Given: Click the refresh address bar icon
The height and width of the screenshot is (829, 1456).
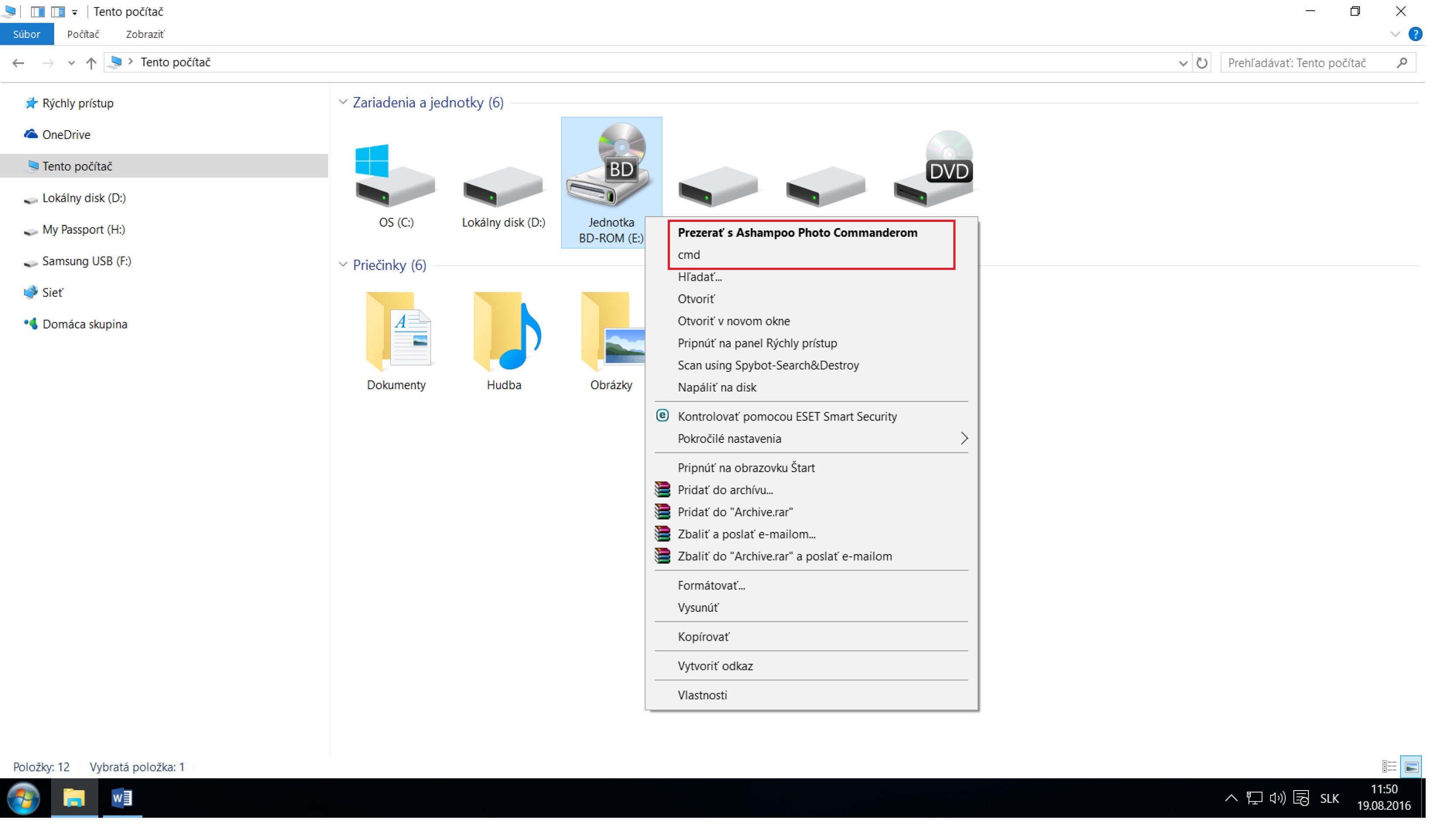Looking at the screenshot, I should (1201, 62).
